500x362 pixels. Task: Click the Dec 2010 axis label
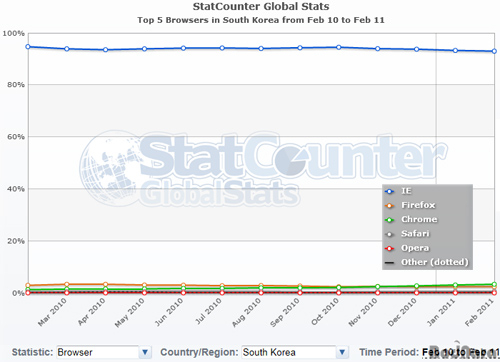coord(402,312)
